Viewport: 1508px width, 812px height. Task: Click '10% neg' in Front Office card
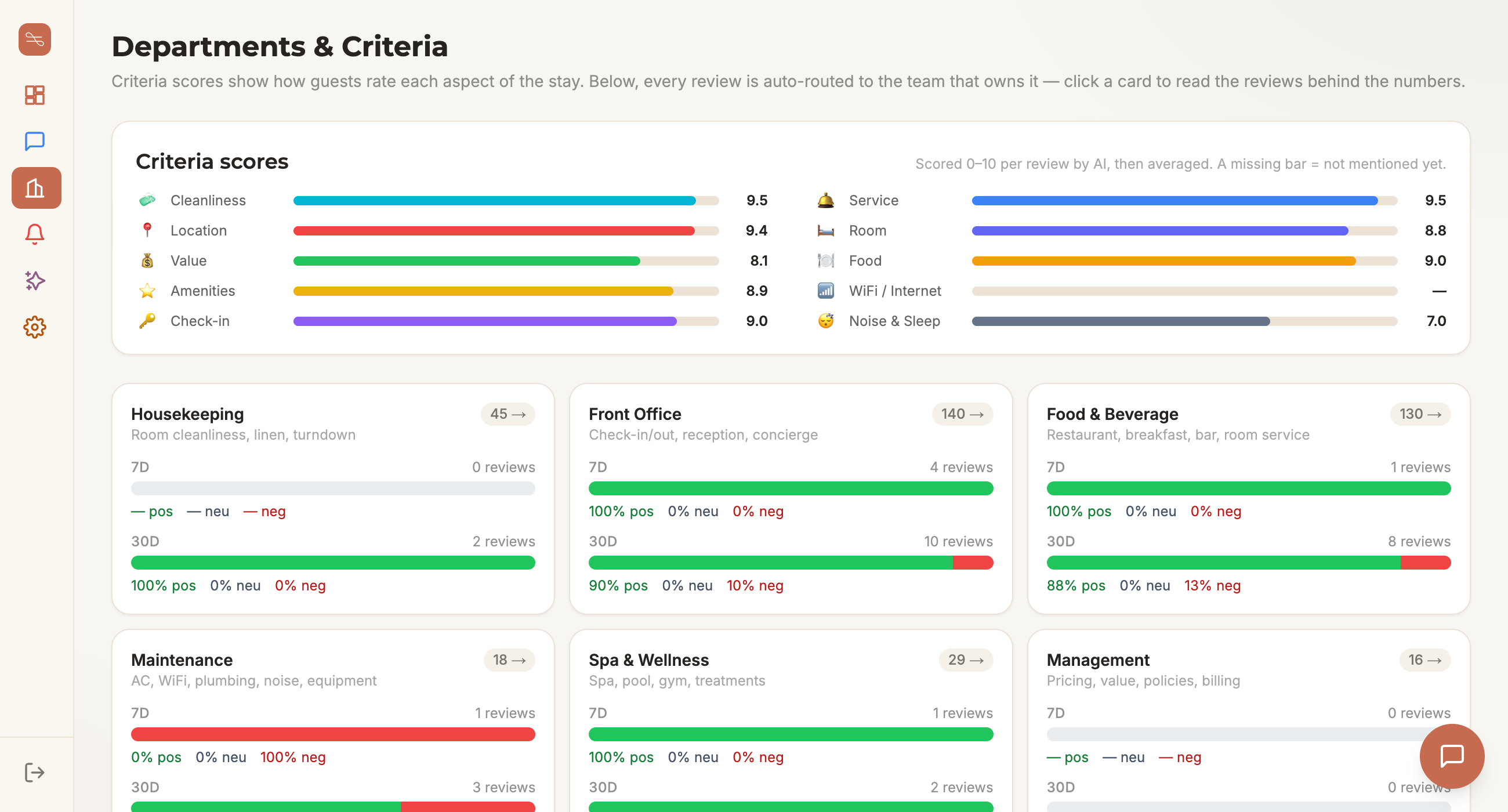[755, 585]
